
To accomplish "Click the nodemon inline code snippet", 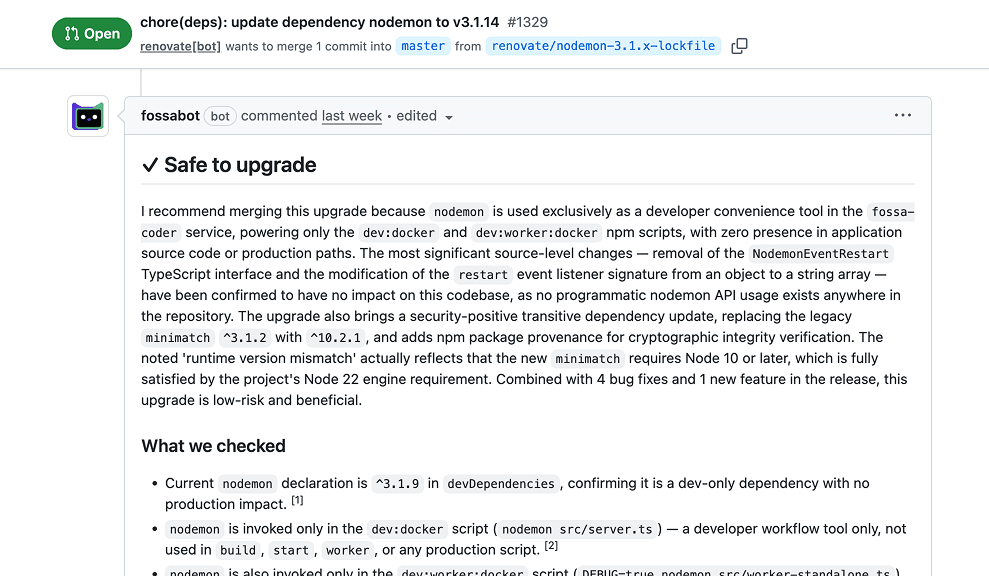I will 459,211.
